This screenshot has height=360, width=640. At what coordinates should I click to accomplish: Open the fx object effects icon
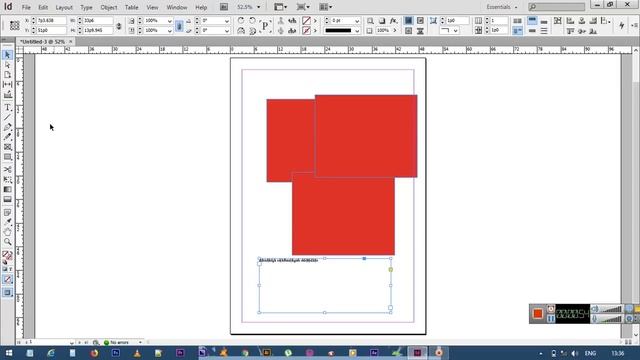393,20
